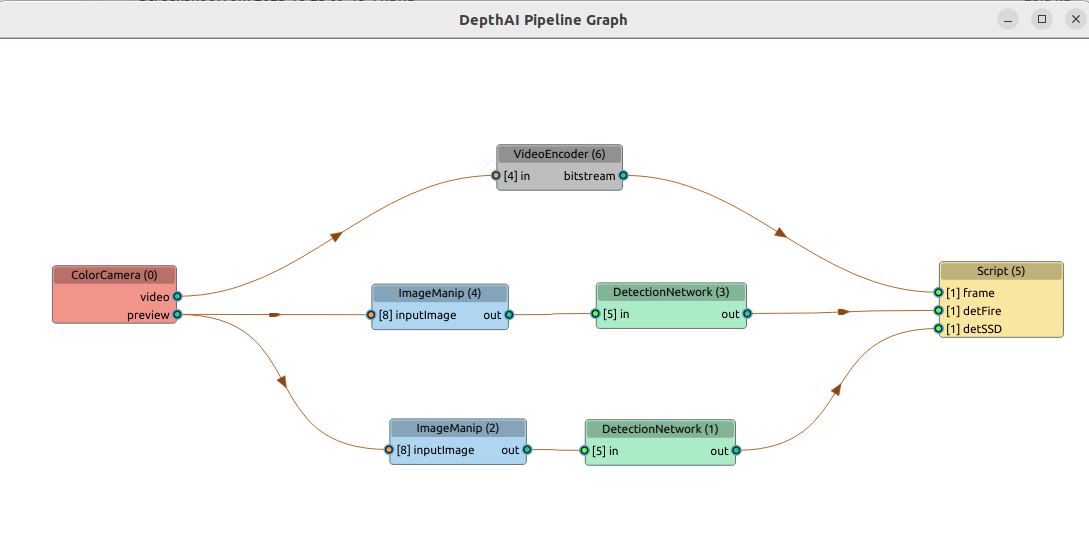Select the VideoEncoder (6) node title
This screenshot has height=551, width=1089.
point(559,154)
